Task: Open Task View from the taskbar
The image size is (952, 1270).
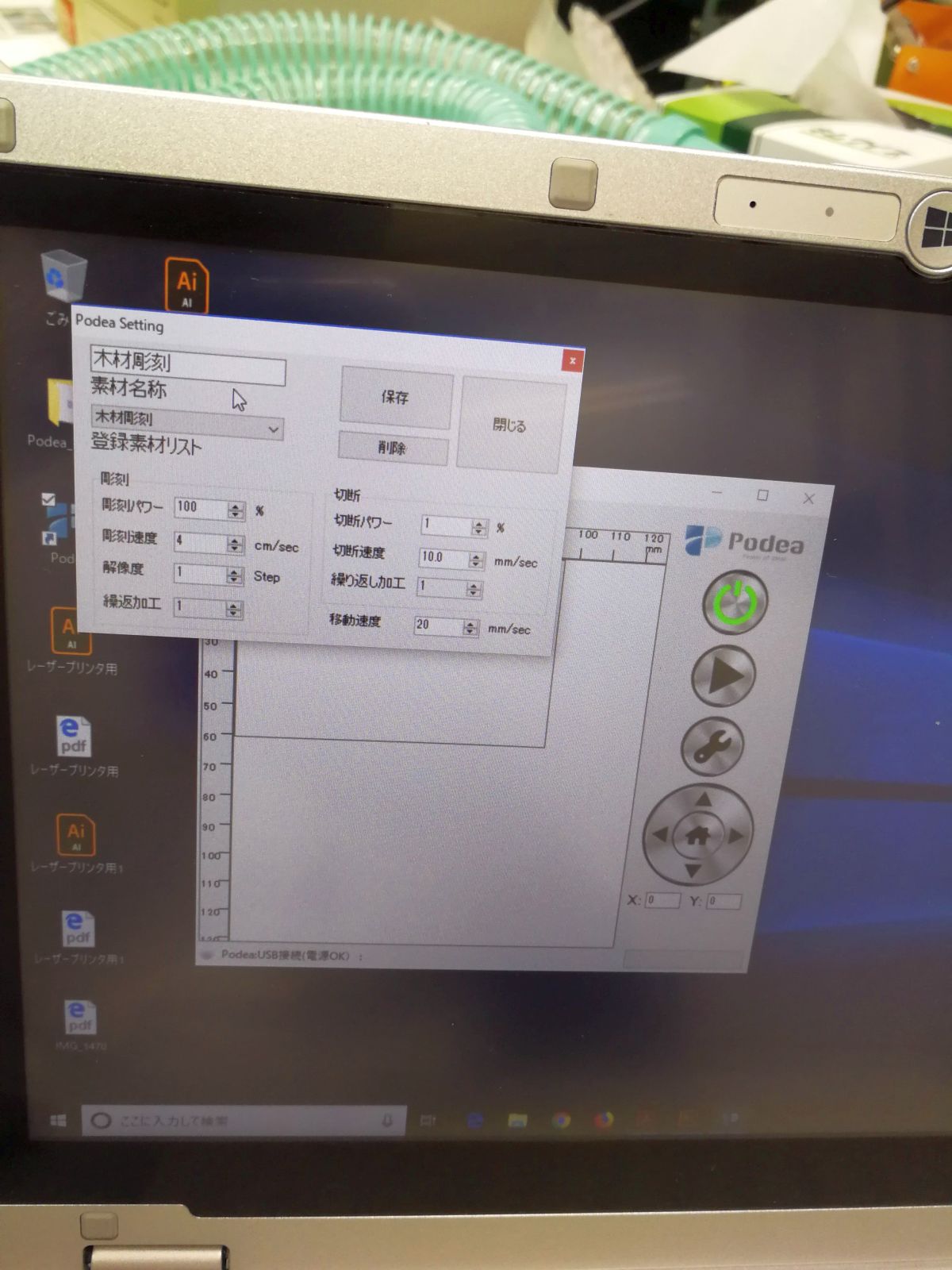Action: (428, 1121)
